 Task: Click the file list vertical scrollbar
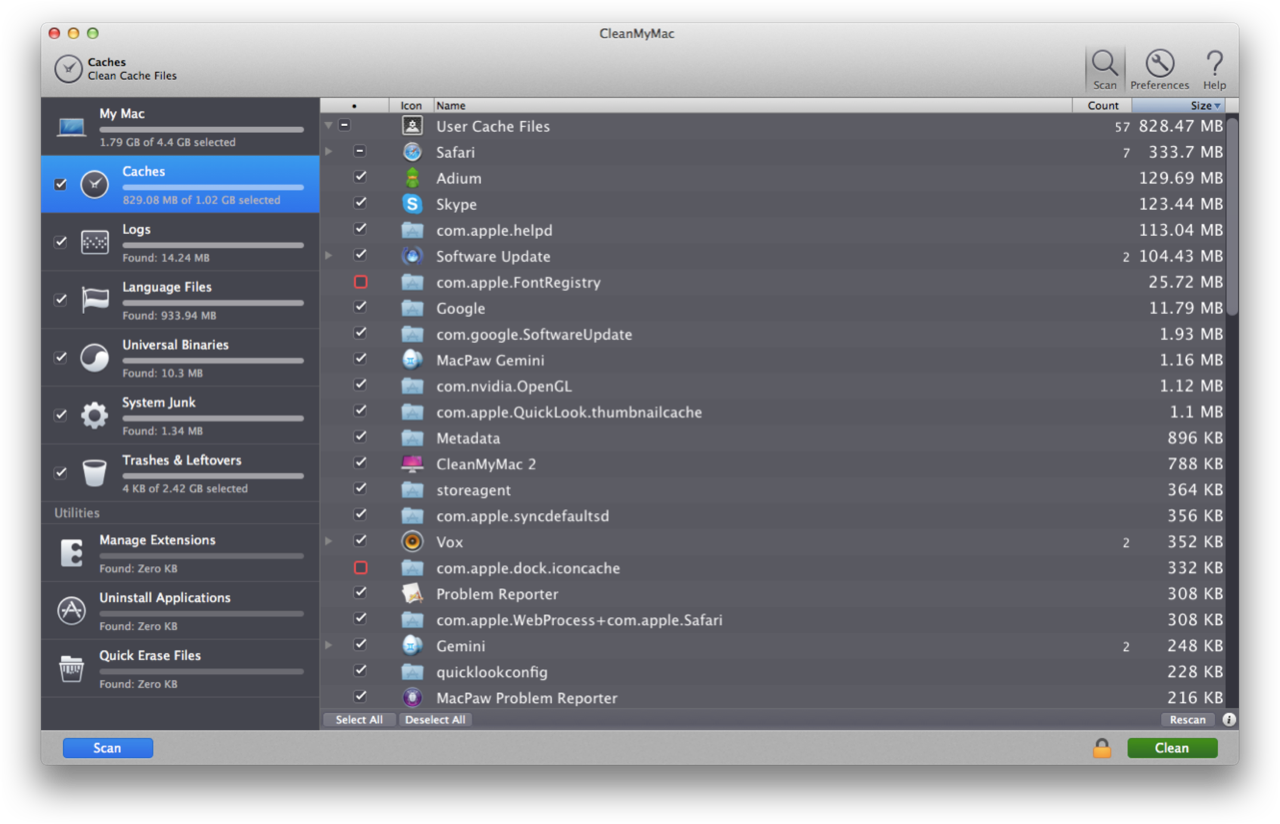coord(1232,216)
